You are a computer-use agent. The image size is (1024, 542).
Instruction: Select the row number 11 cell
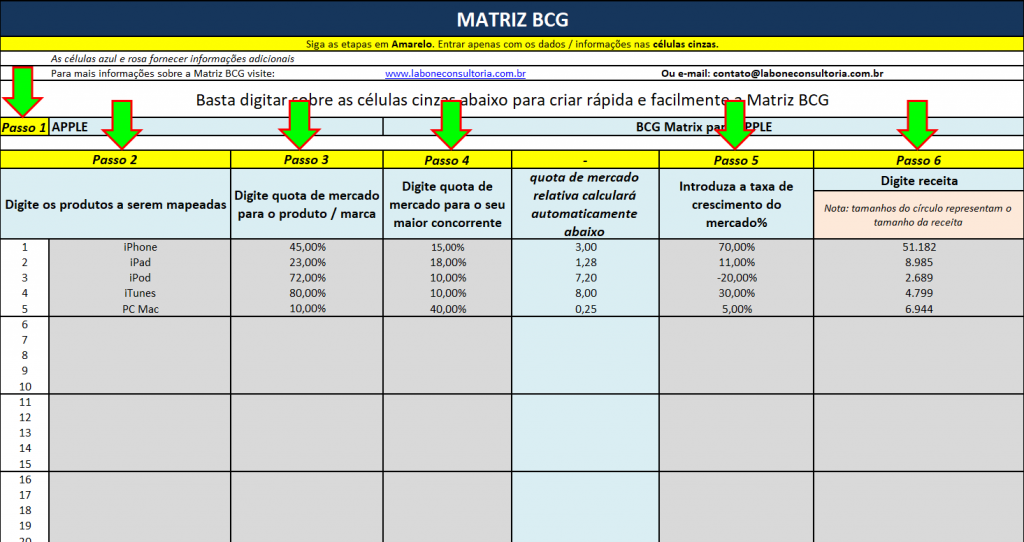tap(25, 402)
